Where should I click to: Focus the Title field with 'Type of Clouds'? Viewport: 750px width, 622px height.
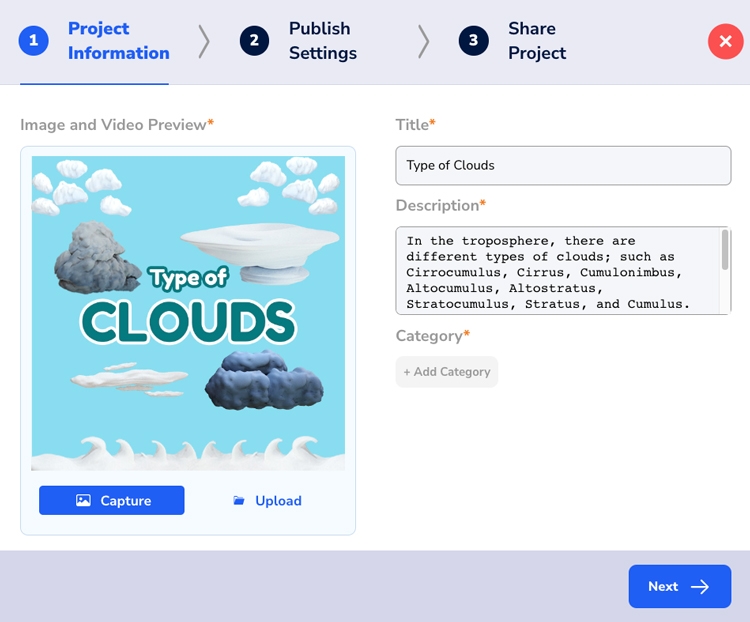coord(563,166)
